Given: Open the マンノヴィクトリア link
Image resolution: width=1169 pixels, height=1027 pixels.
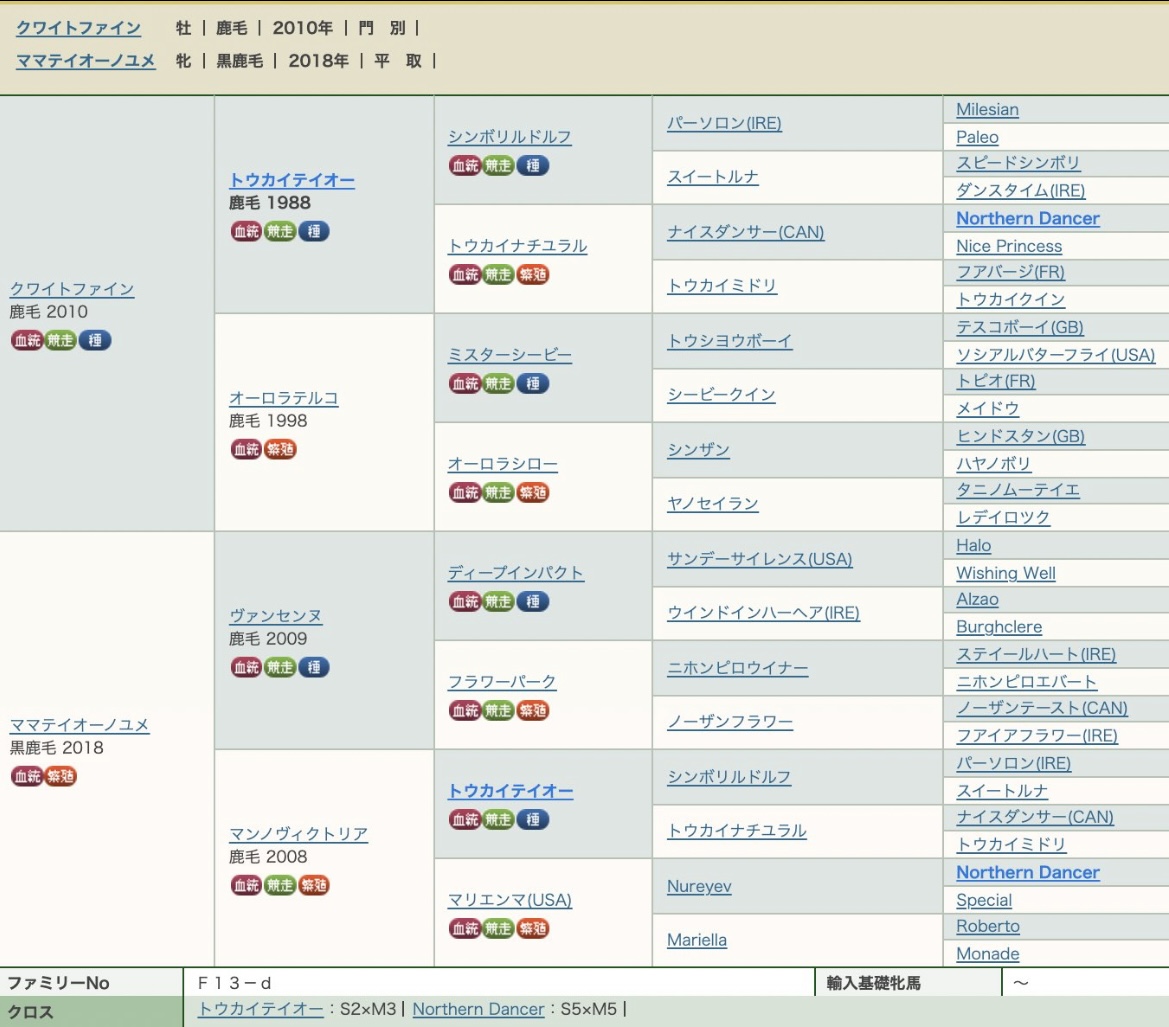Looking at the screenshot, I should click(x=298, y=834).
